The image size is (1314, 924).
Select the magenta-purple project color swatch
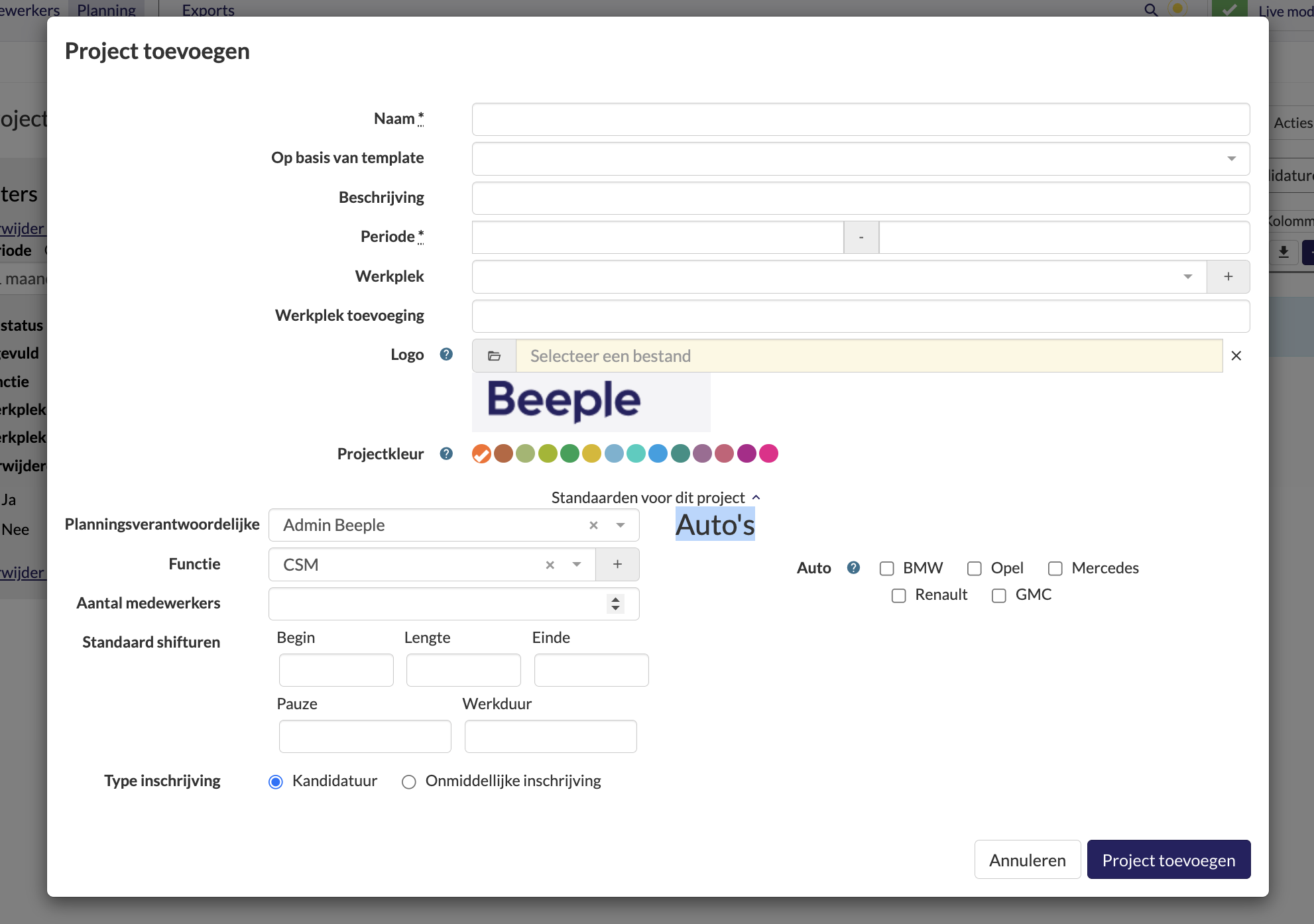[747, 453]
